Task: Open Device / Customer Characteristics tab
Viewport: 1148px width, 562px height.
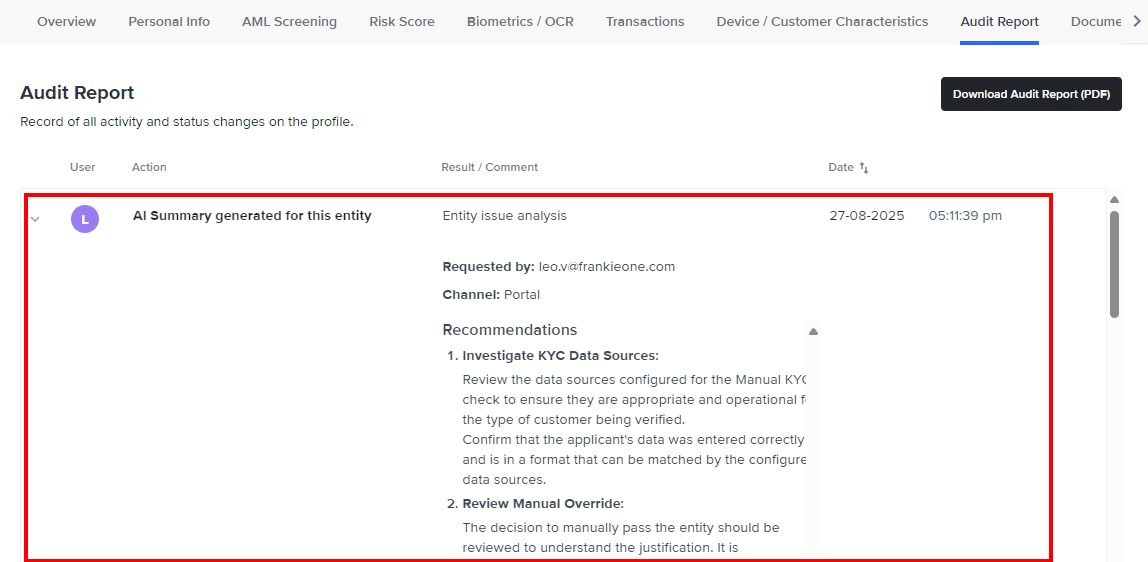Action: 822,21
